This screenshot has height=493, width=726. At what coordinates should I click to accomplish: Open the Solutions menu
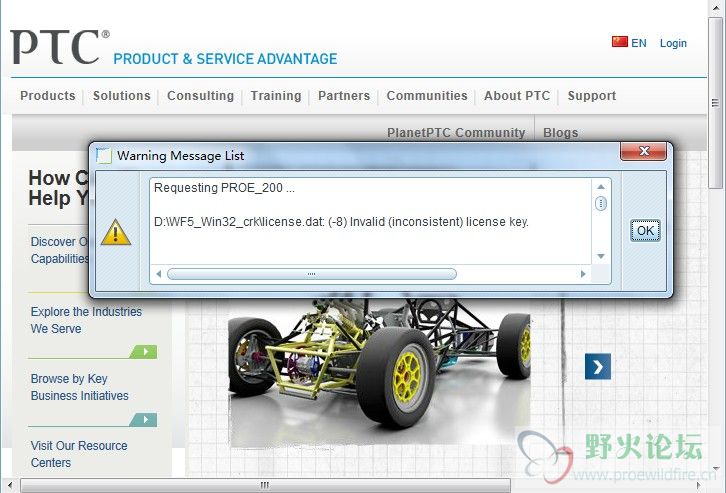point(122,96)
